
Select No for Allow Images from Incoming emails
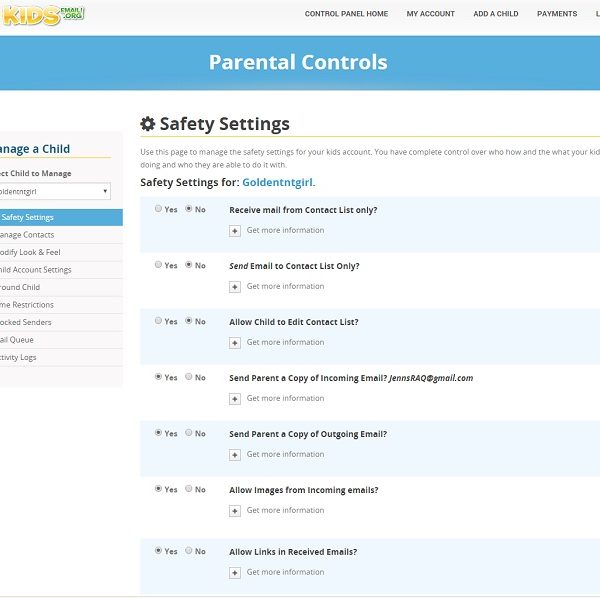click(x=189, y=489)
